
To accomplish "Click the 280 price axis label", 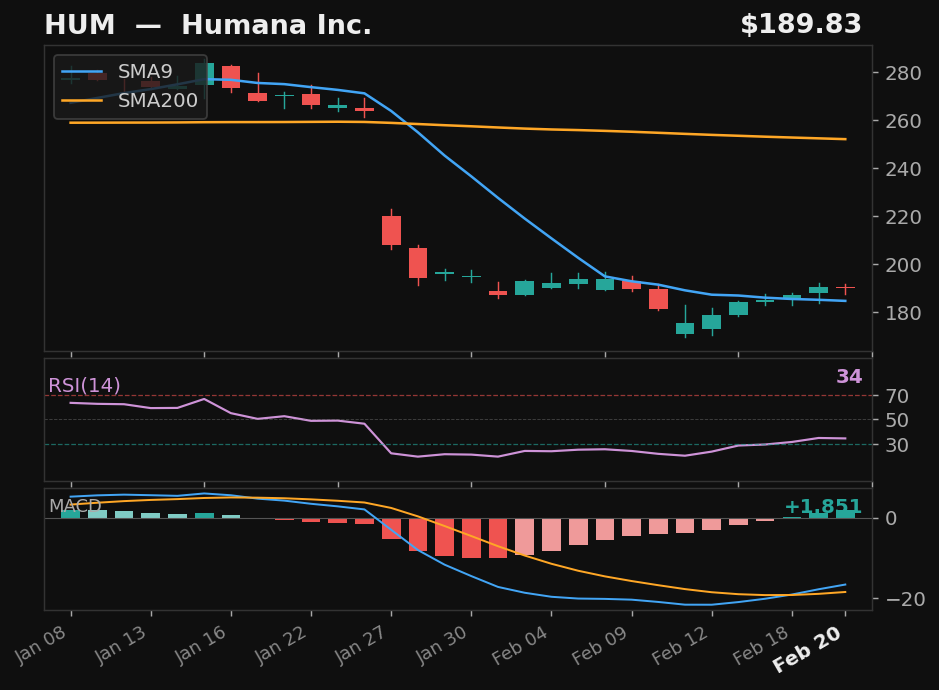I will [903, 73].
